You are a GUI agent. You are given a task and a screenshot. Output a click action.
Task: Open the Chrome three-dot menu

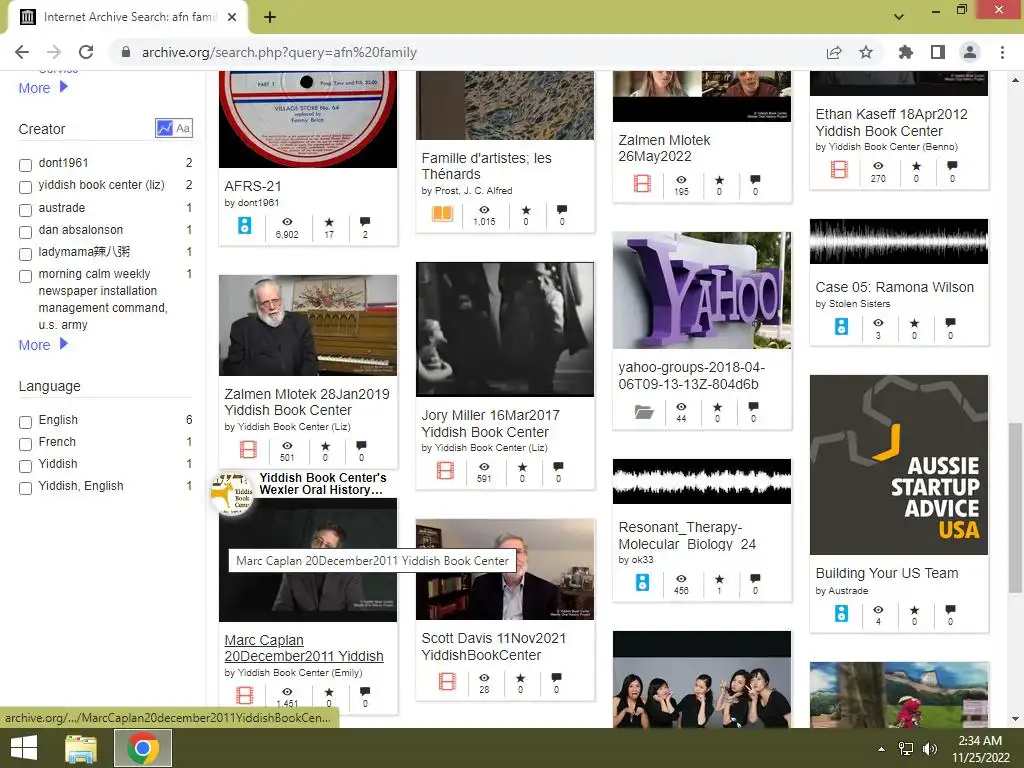click(1002, 52)
